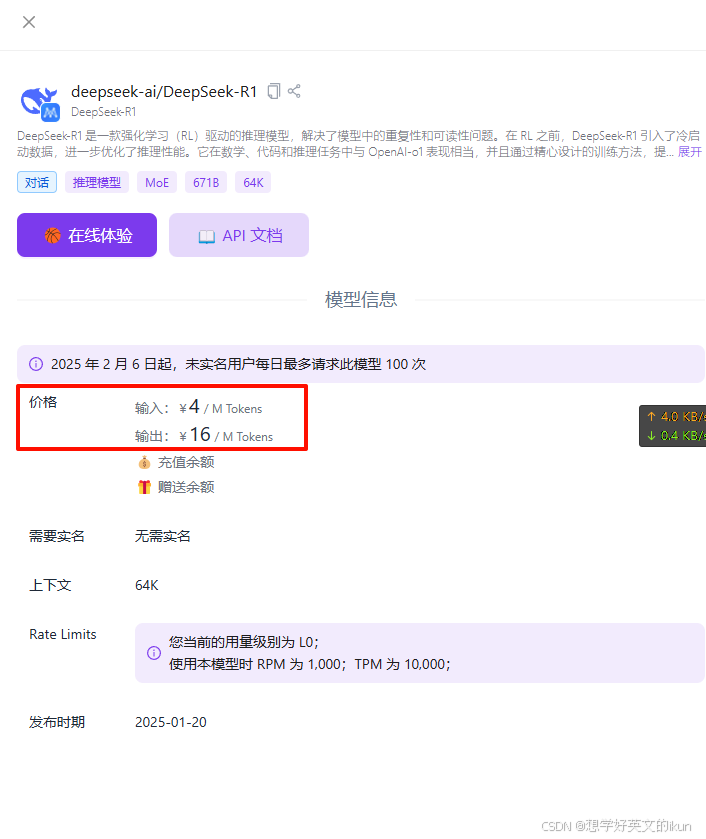This screenshot has width=706, height=839.
Task: Click the Rate Limits label
Action: (63, 635)
